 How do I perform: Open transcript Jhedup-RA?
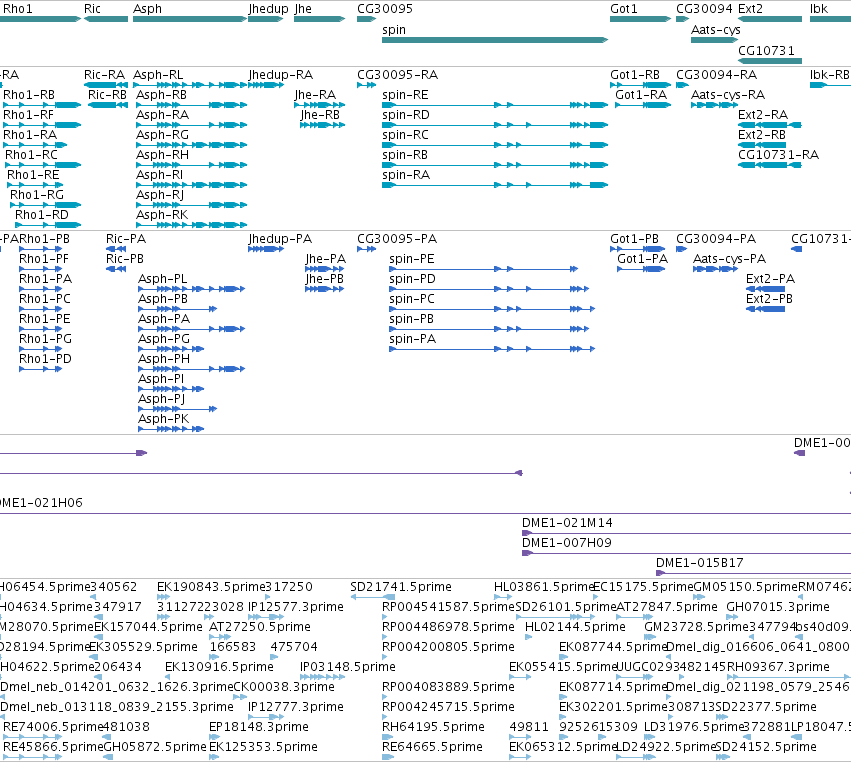click(281, 75)
